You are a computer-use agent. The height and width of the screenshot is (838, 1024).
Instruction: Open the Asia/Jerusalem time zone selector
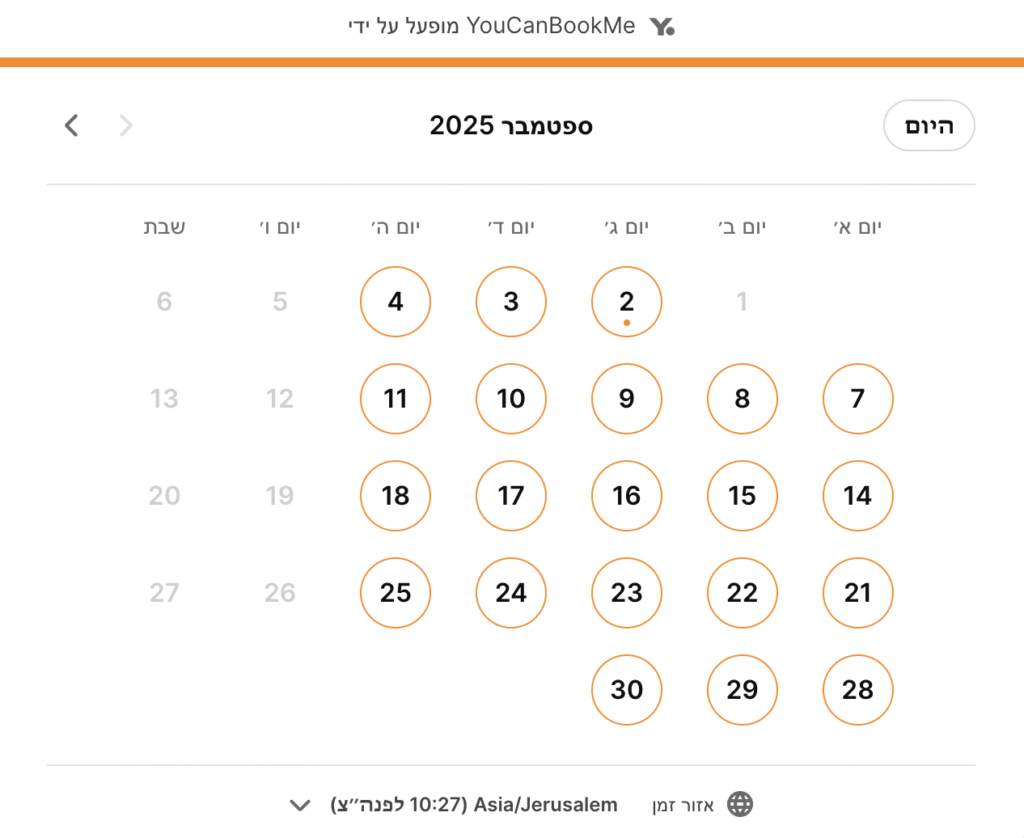[474, 805]
